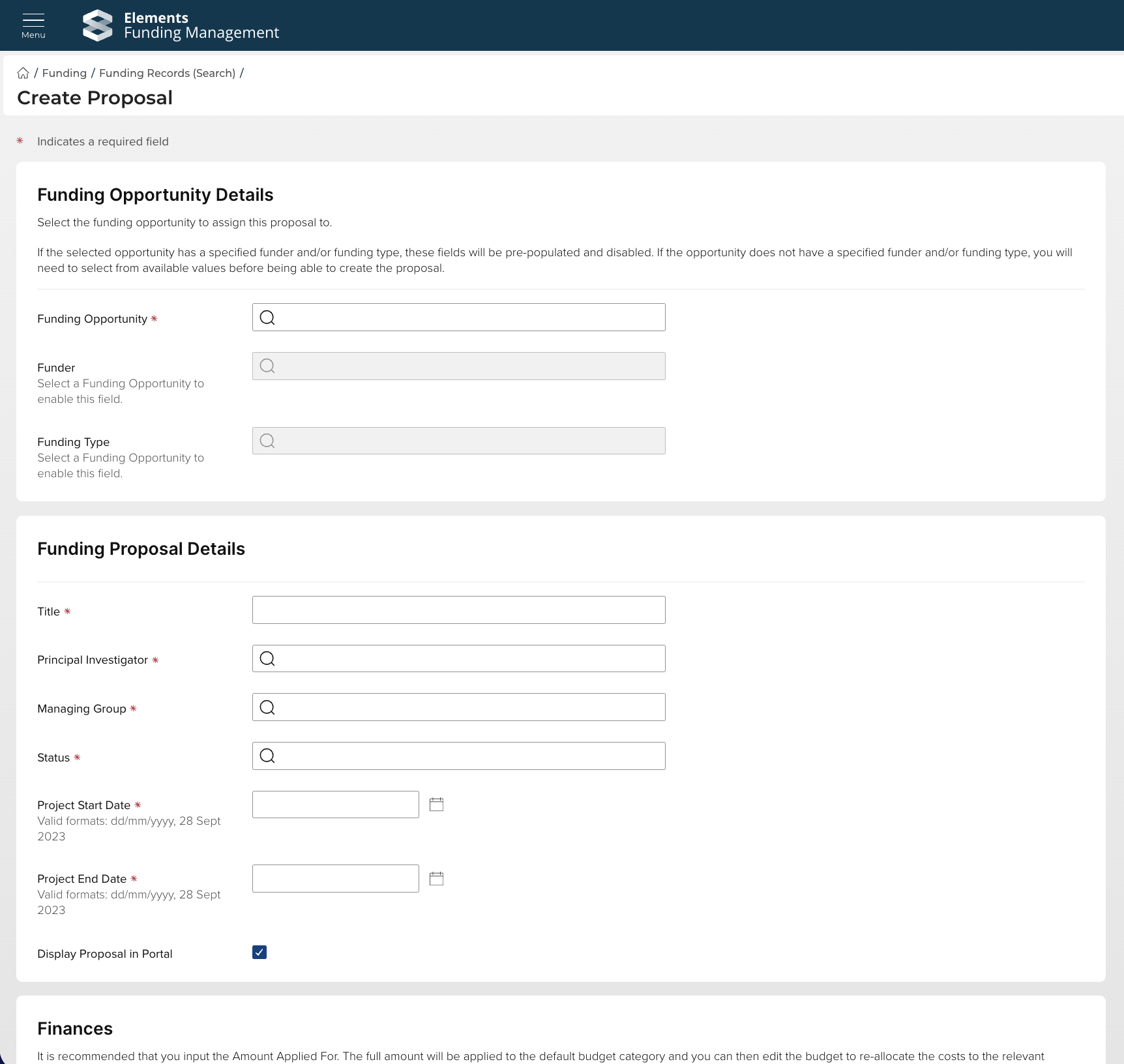Click into Project Start Date input
Viewport: 1124px width, 1064px height.
[335, 805]
